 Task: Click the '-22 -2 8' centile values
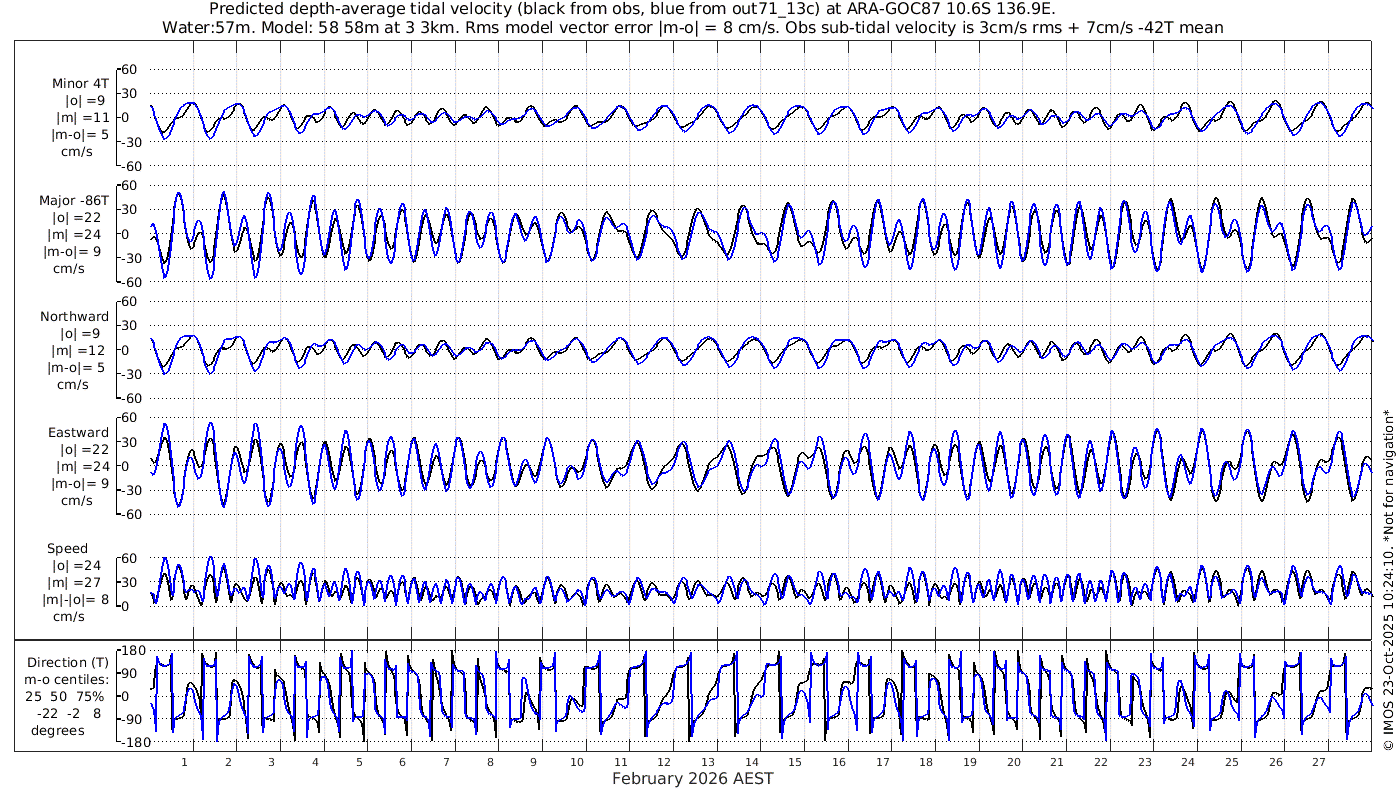coord(68,713)
